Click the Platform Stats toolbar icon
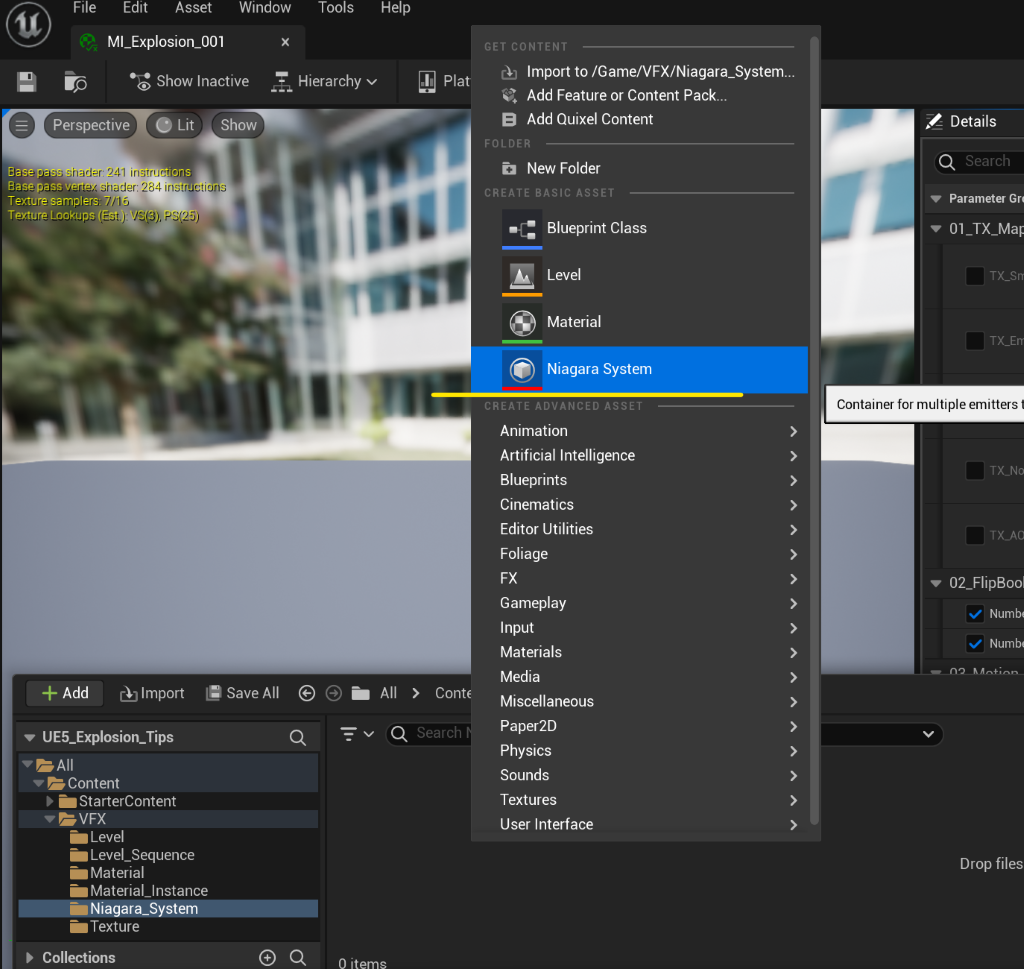This screenshot has width=1024, height=969. (x=427, y=82)
